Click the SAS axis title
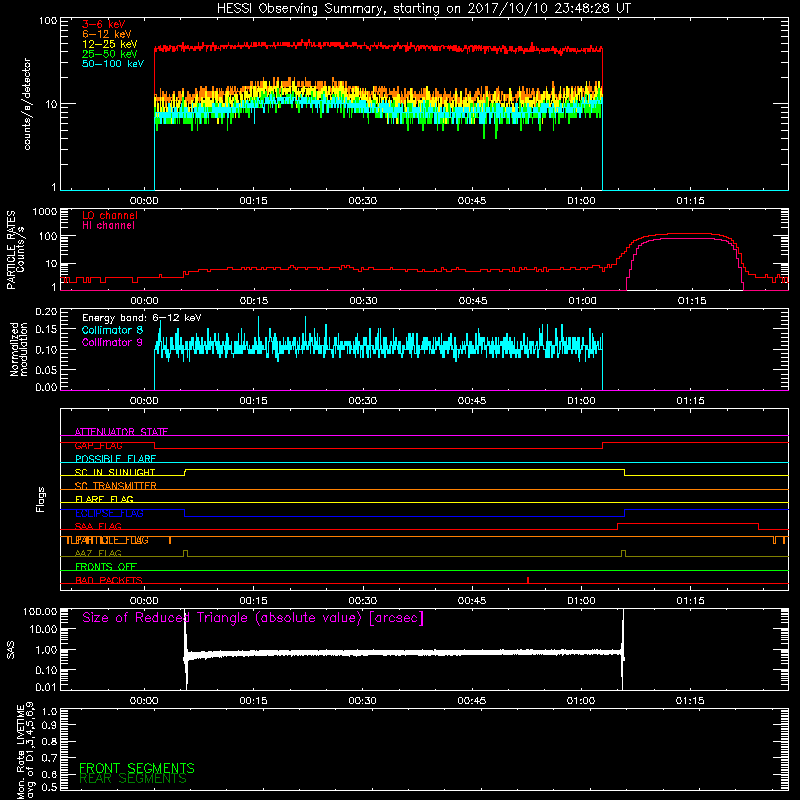Screen dimensions: 800x800 pos(10,649)
